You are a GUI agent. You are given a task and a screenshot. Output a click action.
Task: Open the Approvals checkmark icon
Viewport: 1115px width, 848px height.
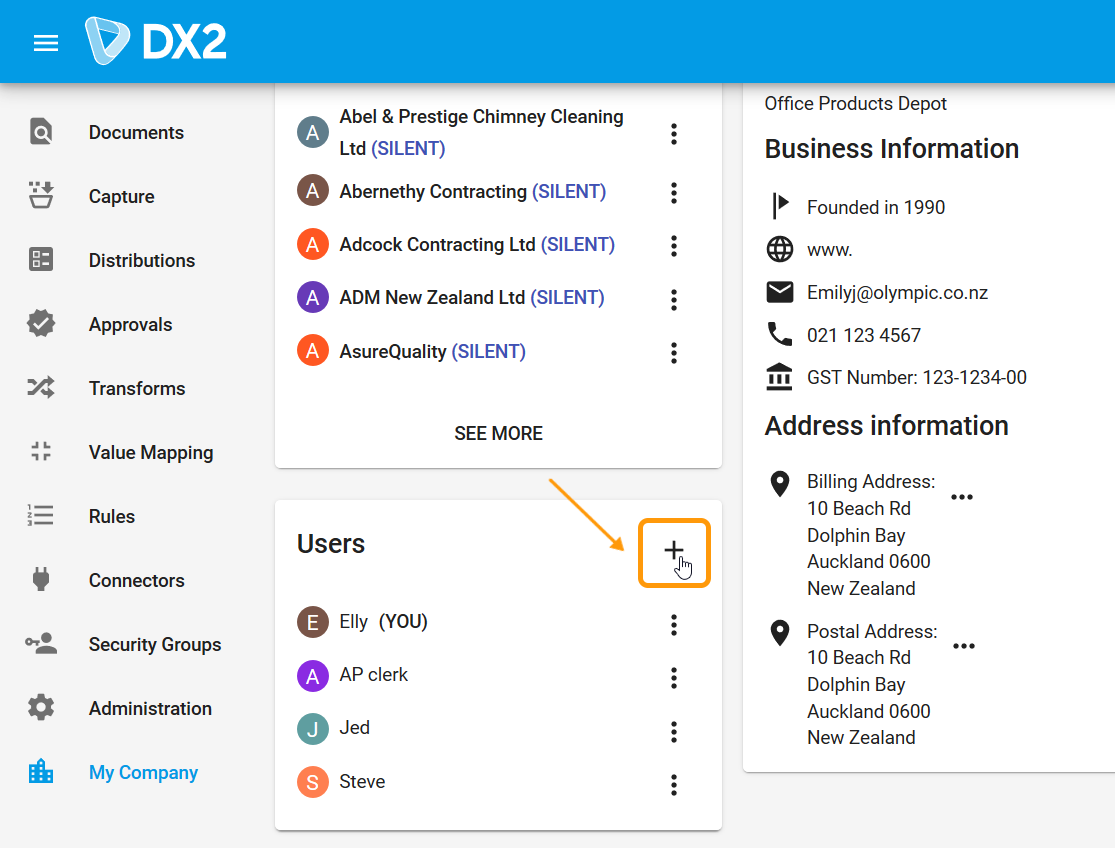click(x=40, y=323)
